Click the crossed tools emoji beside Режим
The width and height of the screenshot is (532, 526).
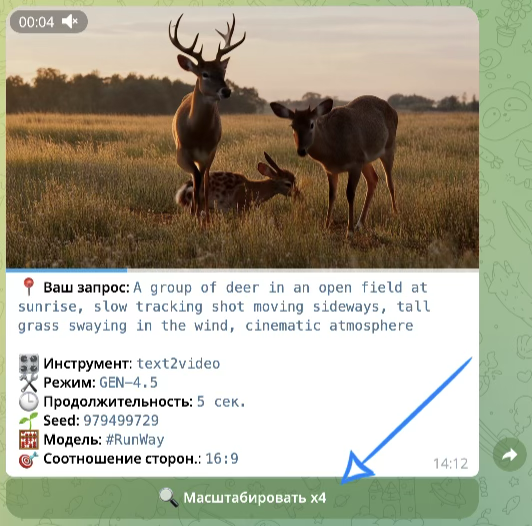pyautogui.click(x=29, y=383)
